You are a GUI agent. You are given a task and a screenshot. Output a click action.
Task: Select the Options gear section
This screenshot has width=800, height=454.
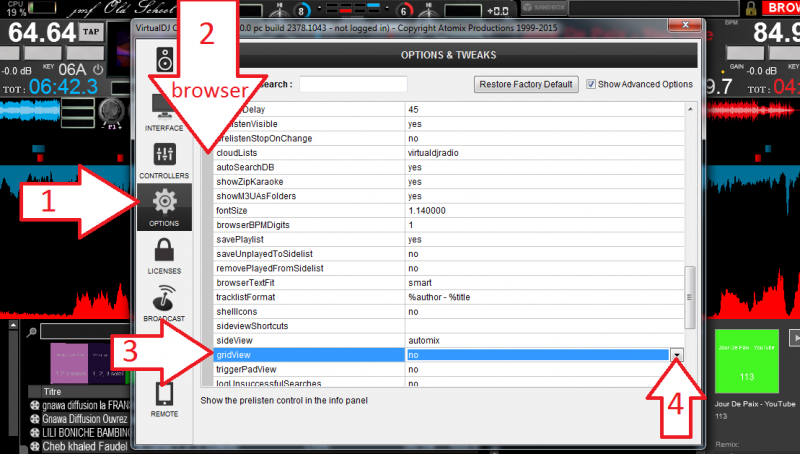[x=164, y=207]
